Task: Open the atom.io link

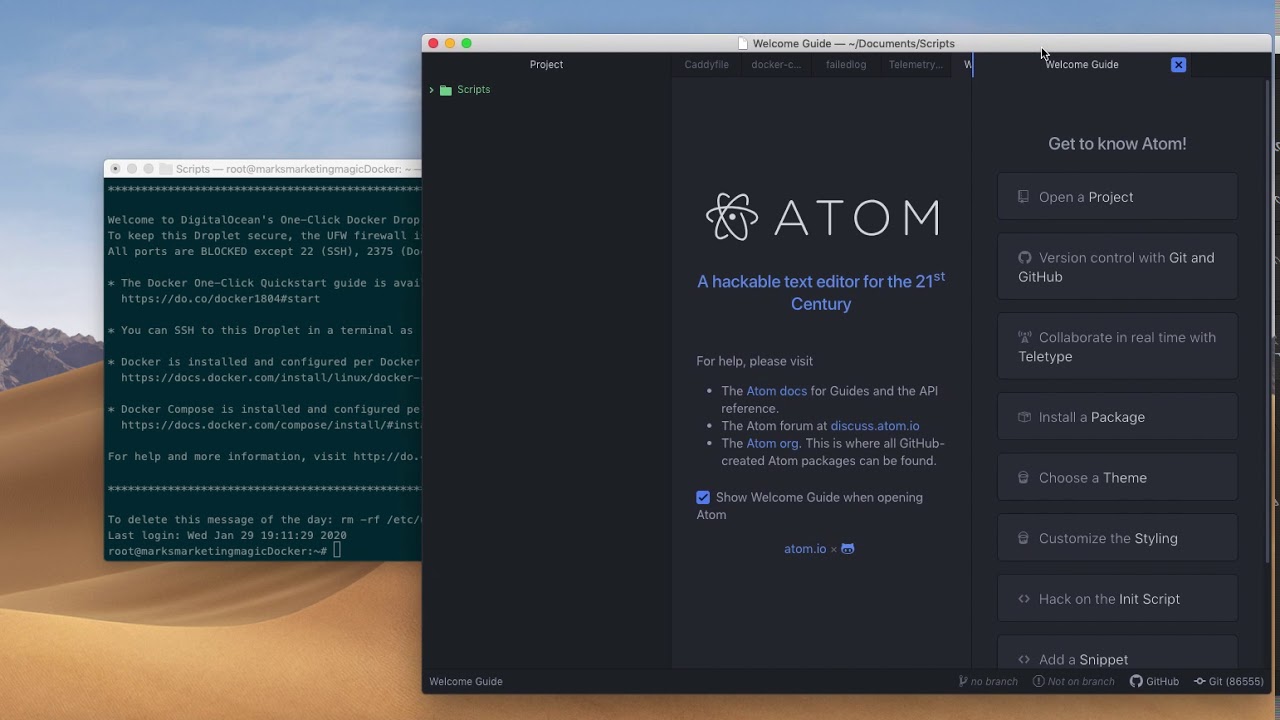Action: pyautogui.click(x=805, y=549)
